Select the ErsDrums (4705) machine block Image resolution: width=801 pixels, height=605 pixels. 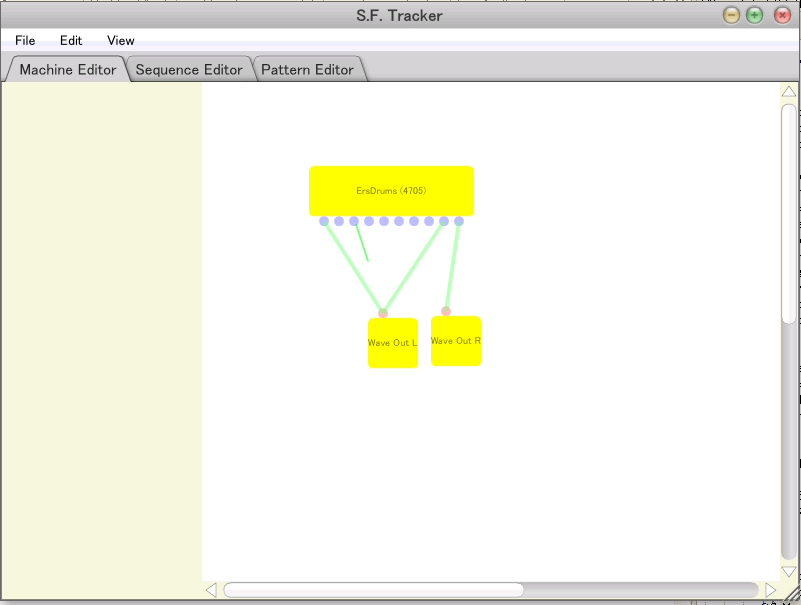pos(391,191)
